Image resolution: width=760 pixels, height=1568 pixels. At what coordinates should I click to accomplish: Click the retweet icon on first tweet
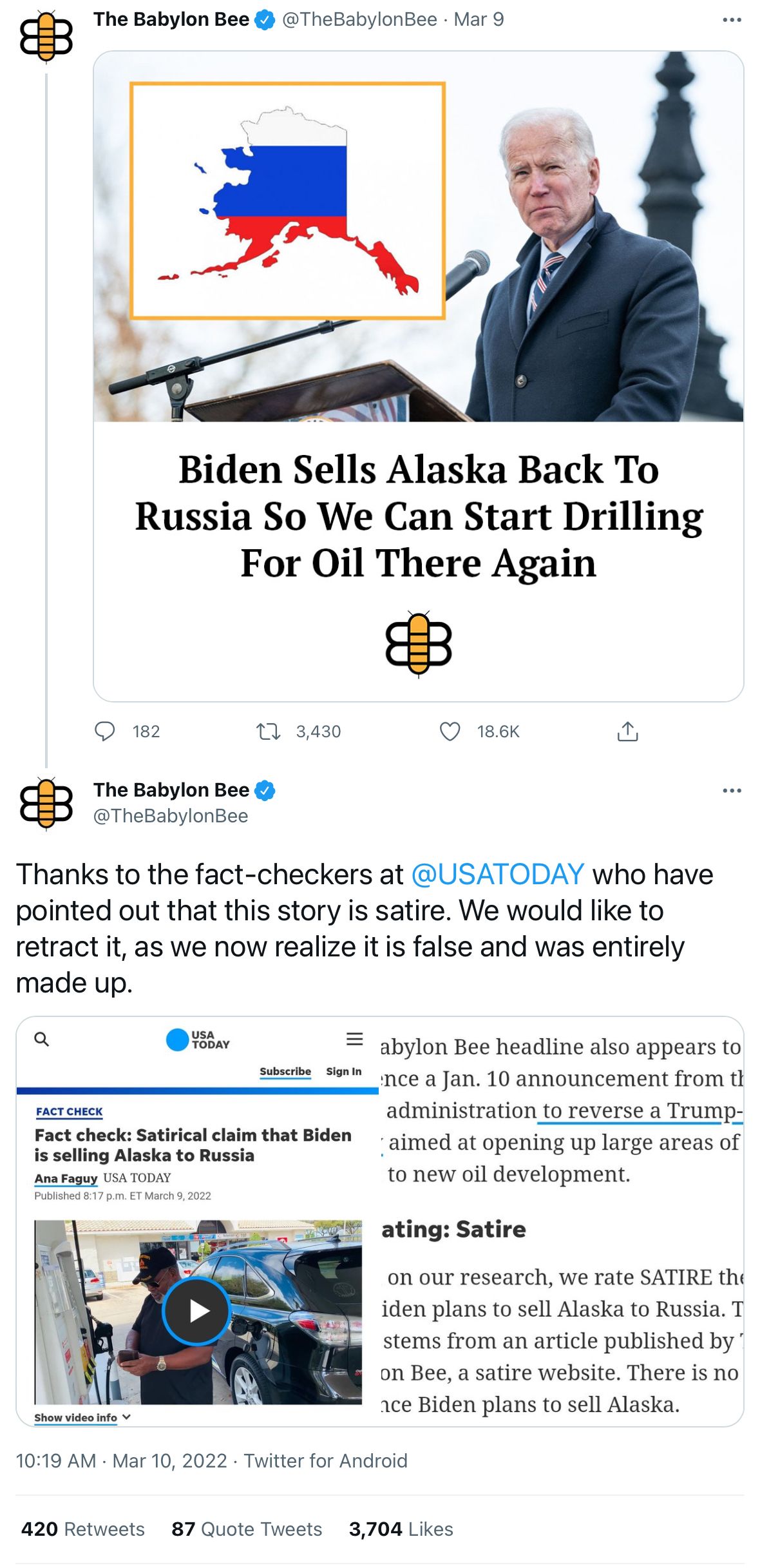[268, 731]
